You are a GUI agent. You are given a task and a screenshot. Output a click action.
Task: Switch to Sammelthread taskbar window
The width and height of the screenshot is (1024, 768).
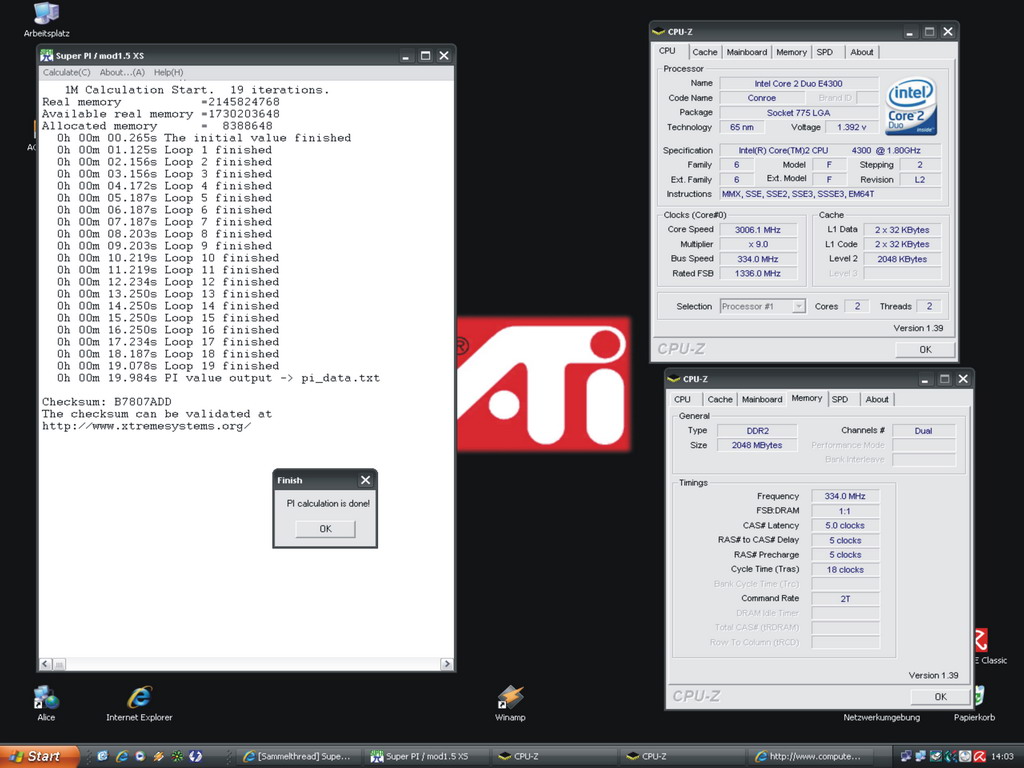[x=297, y=756]
